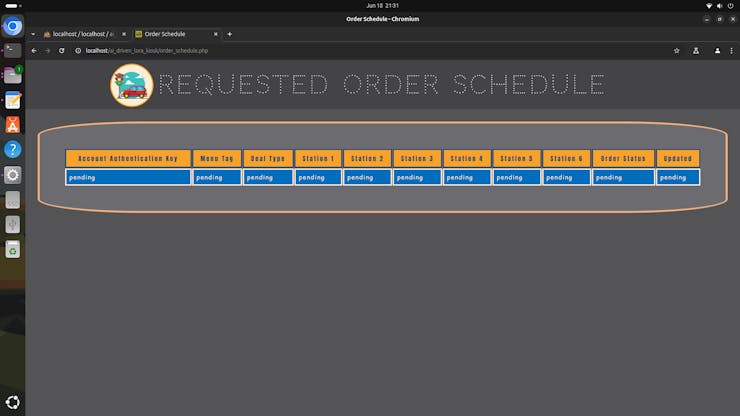Click the Updated column header
740x416 pixels.
pyautogui.click(x=678, y=158)
